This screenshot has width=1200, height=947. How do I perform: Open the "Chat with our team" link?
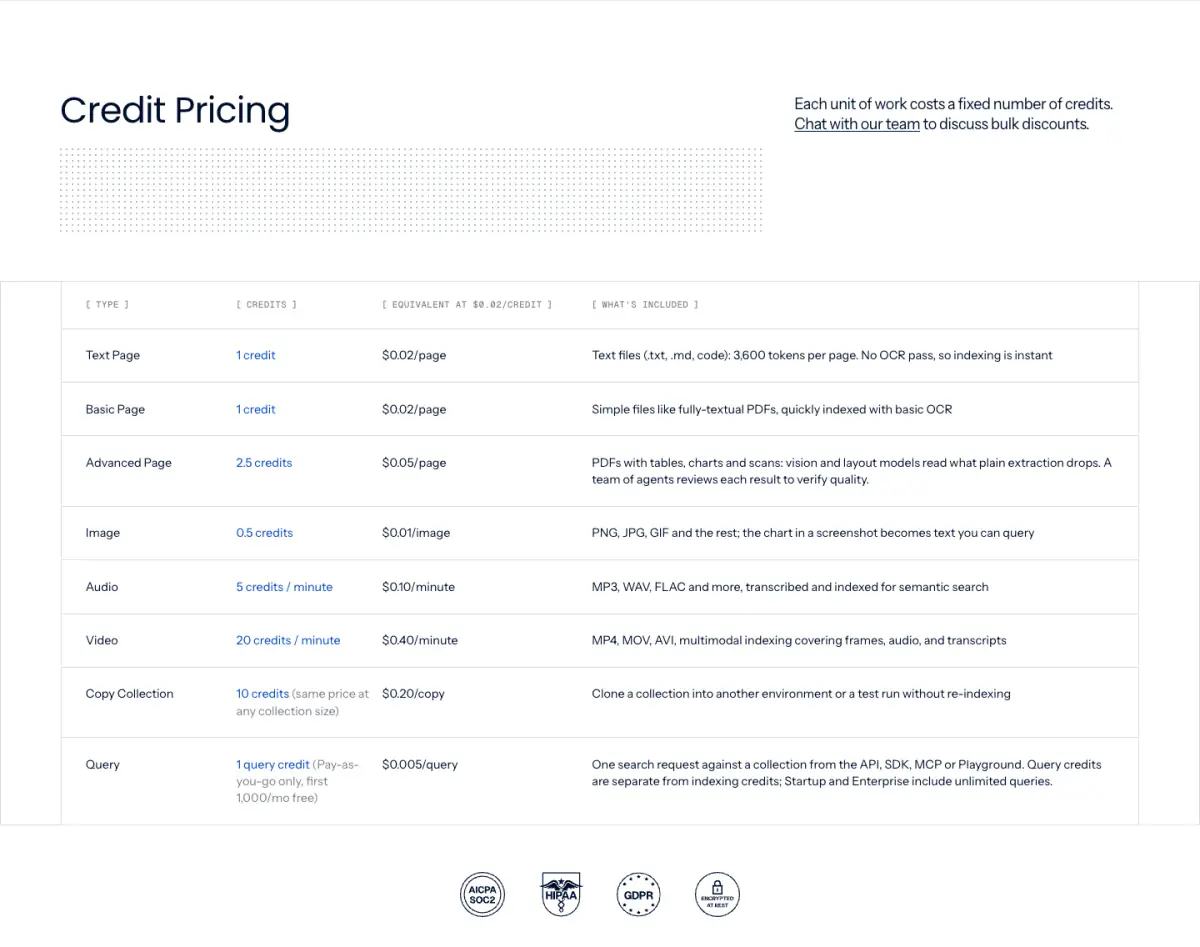857,124
